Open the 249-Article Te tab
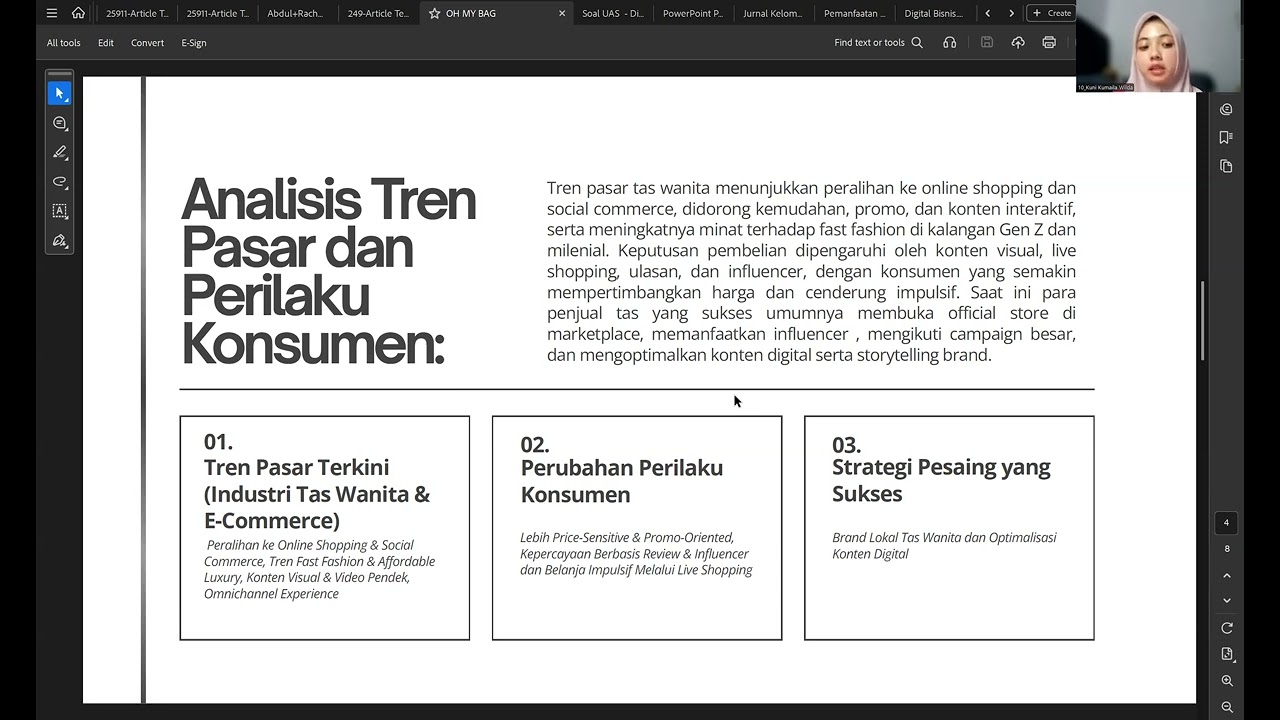 (378, 13)
